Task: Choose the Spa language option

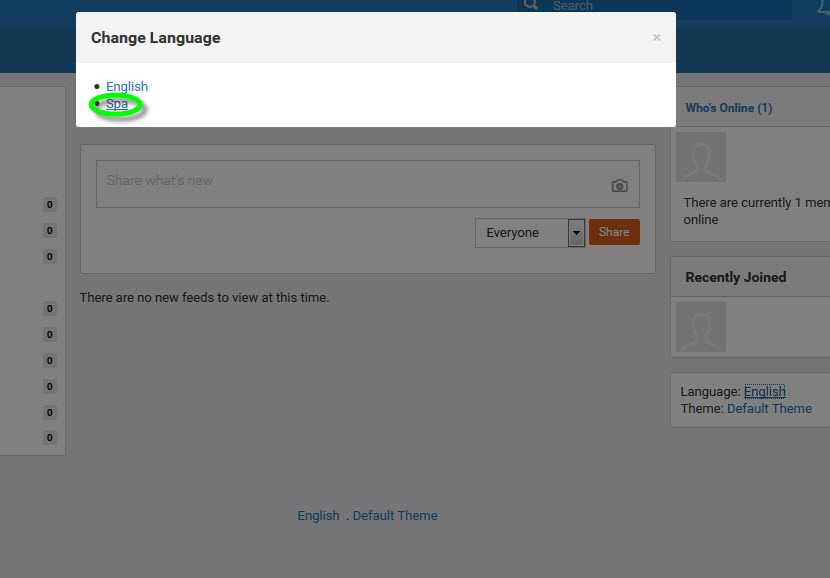Action: (x=117, y=104)
